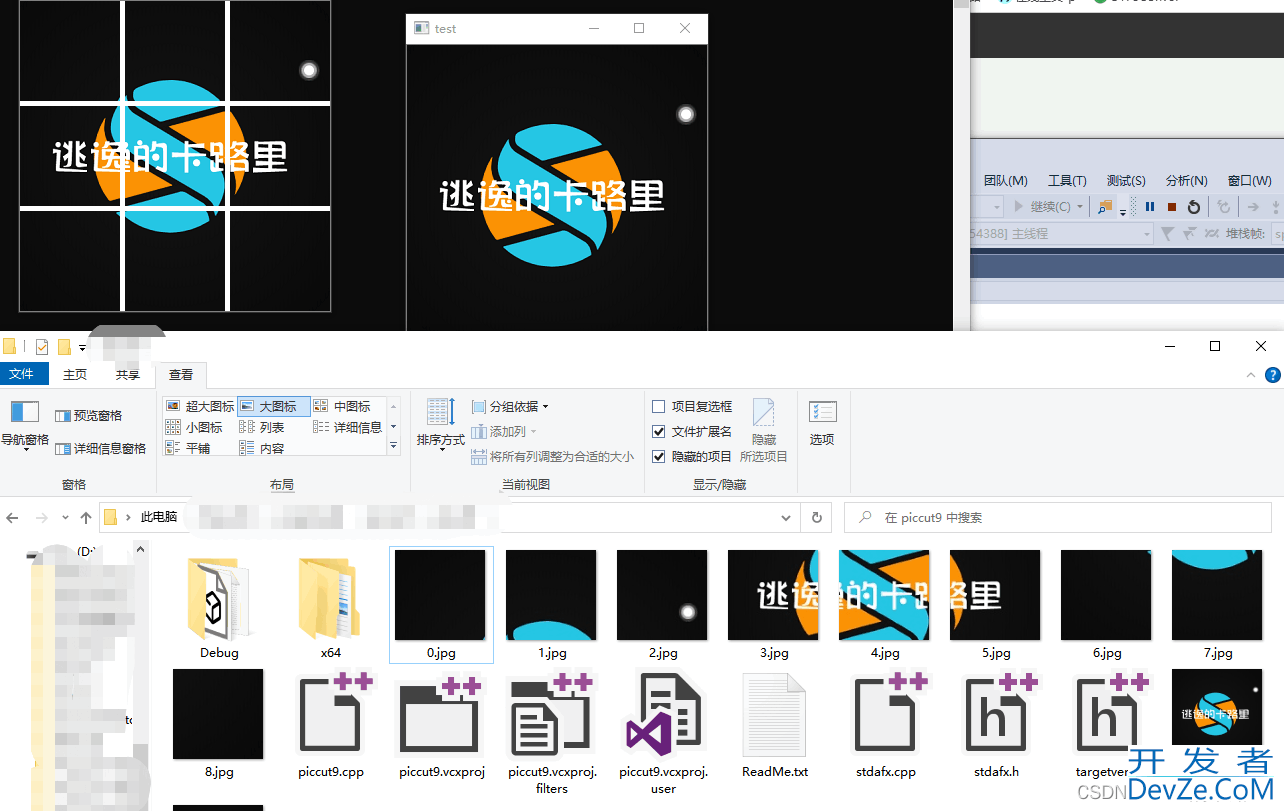
Task: Pause debugging in Visual Studio toolbar
Action: click(1150, 207)
